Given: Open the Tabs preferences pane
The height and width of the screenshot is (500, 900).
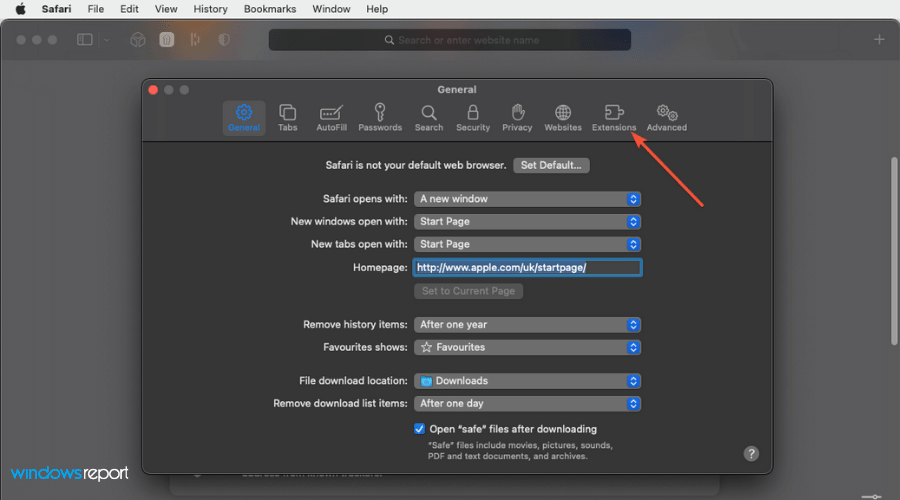Looking at the screenshot, I should pyautogui.click(x=288, y=118).
